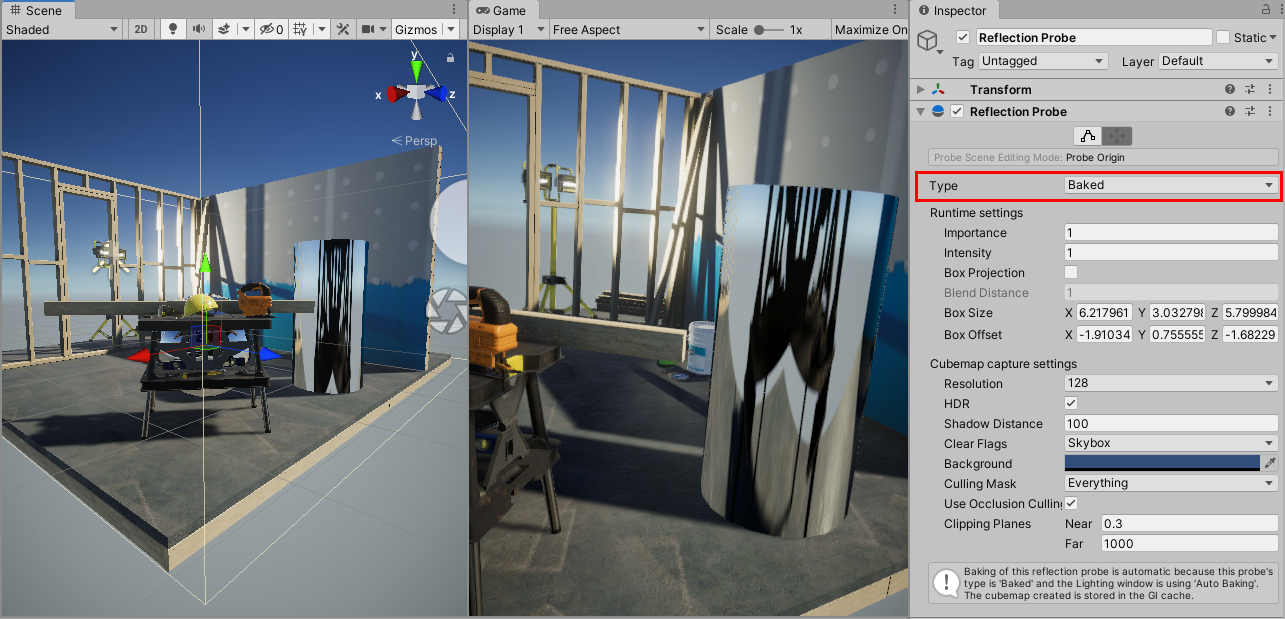Open the probe Type dropdown showing Baked
This screenshot has width=1285, height=619.
[x=1171, y=185]
